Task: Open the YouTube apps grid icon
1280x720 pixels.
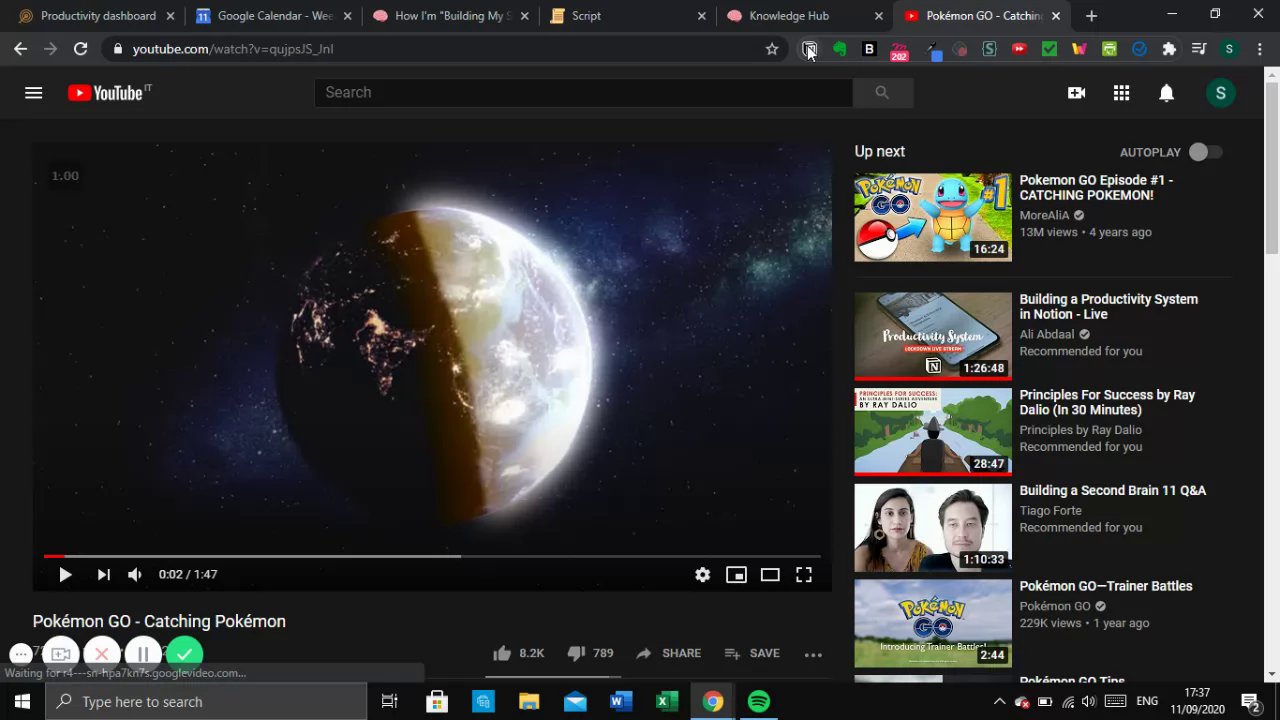Action: click(x=1121, y=93)
